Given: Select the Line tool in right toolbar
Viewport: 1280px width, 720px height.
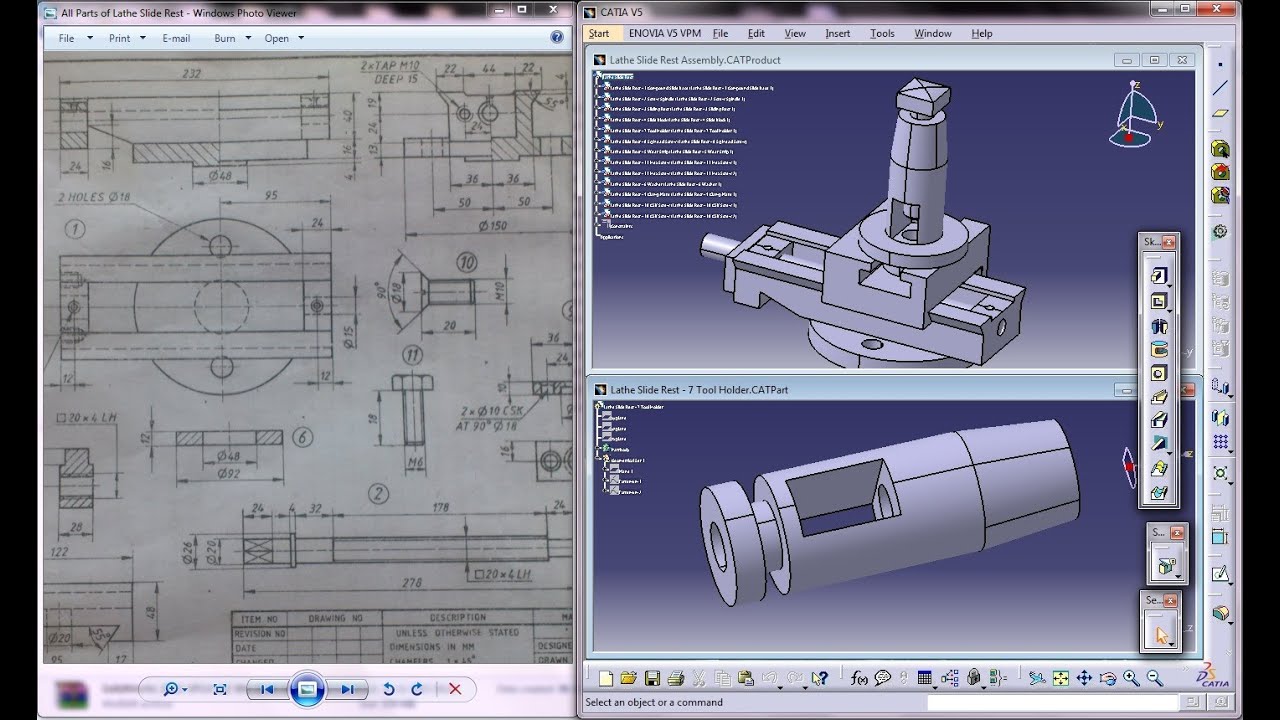Looking at the screenshot, I should pos(1220,88).
